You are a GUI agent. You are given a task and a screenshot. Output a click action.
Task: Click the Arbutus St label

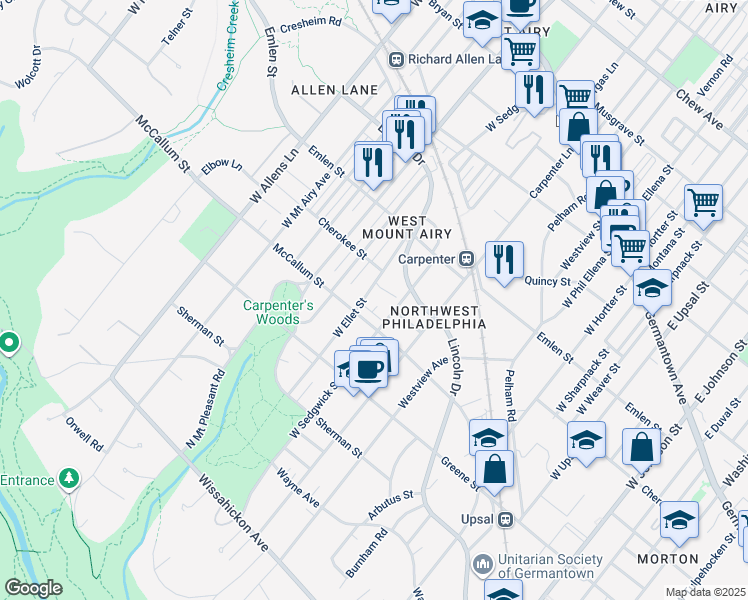(391, 505)
